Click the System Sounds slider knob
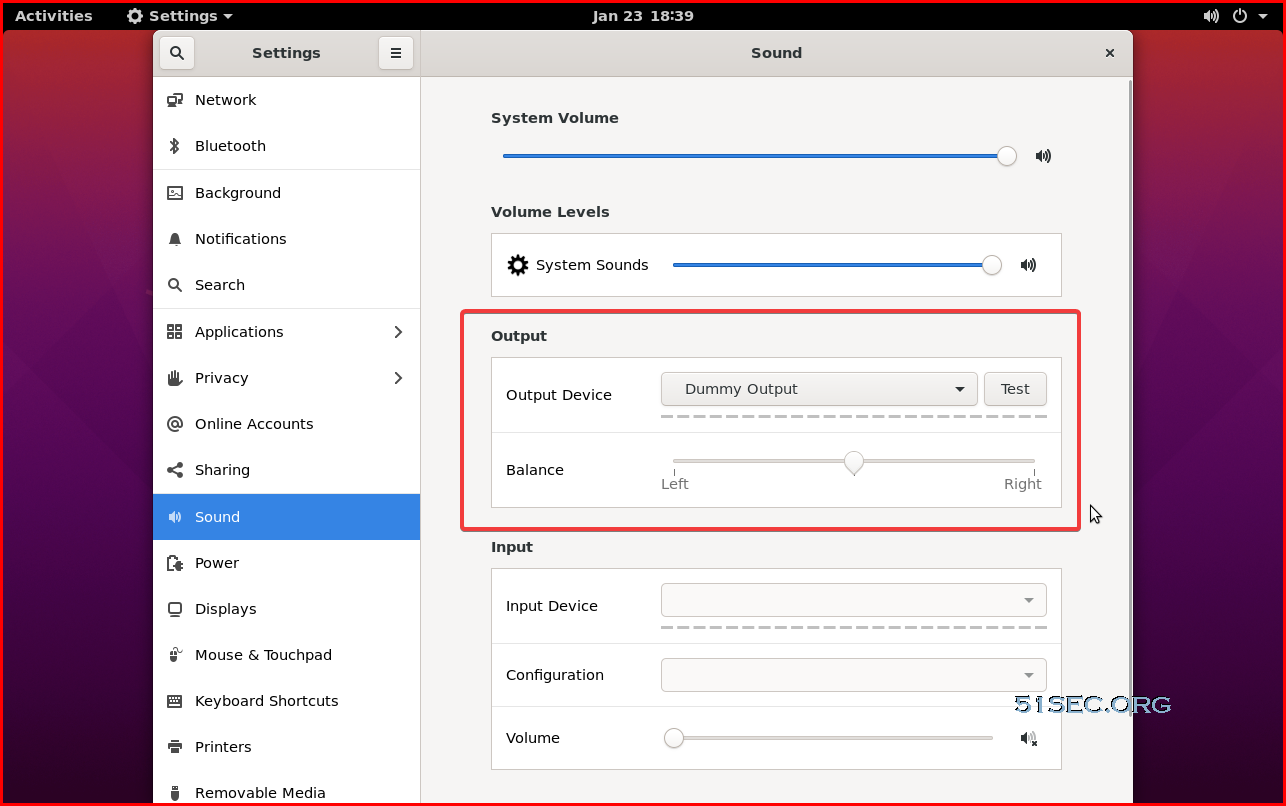 click(x=992, y=265)
